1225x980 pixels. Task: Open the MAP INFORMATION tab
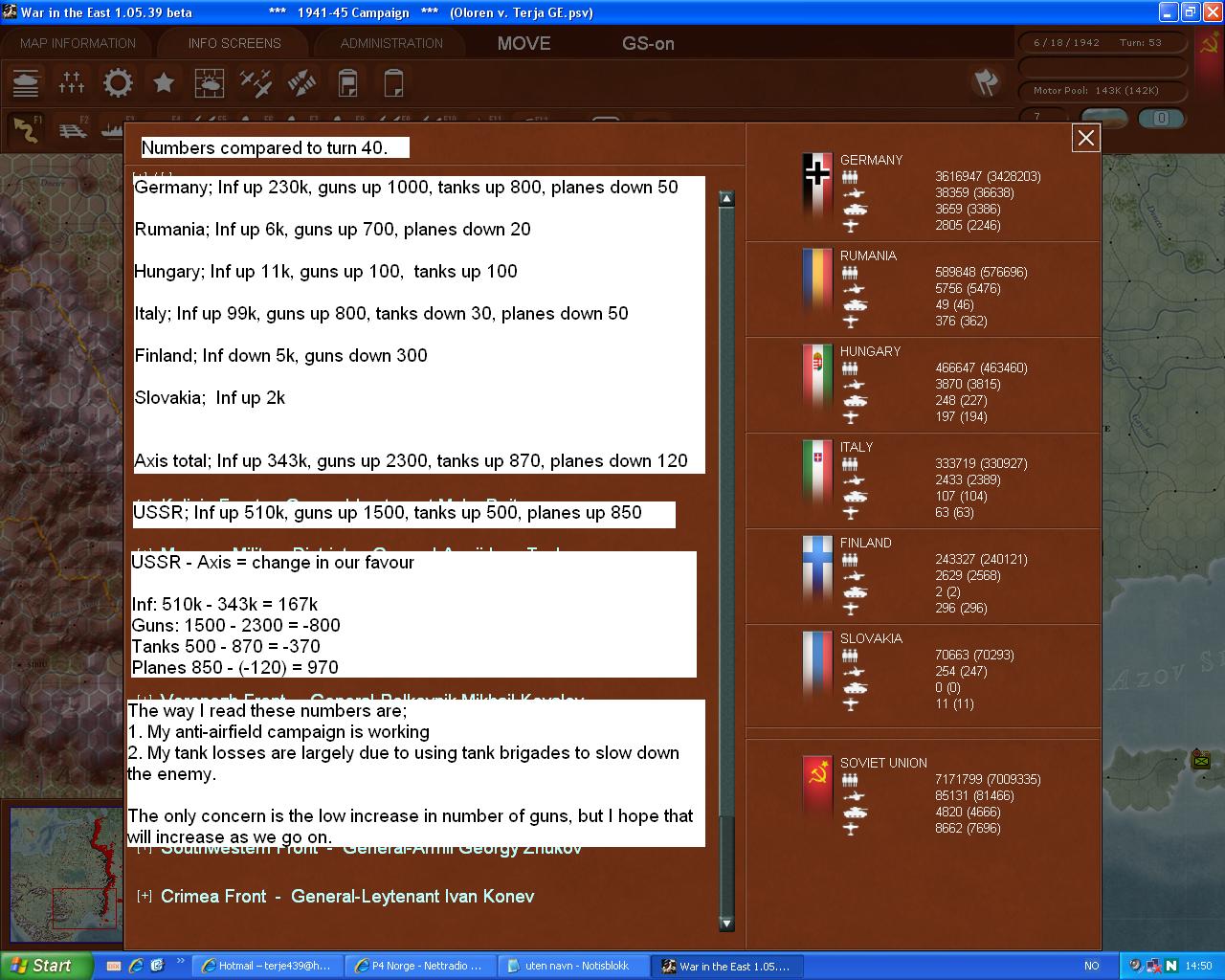point(78,43)
